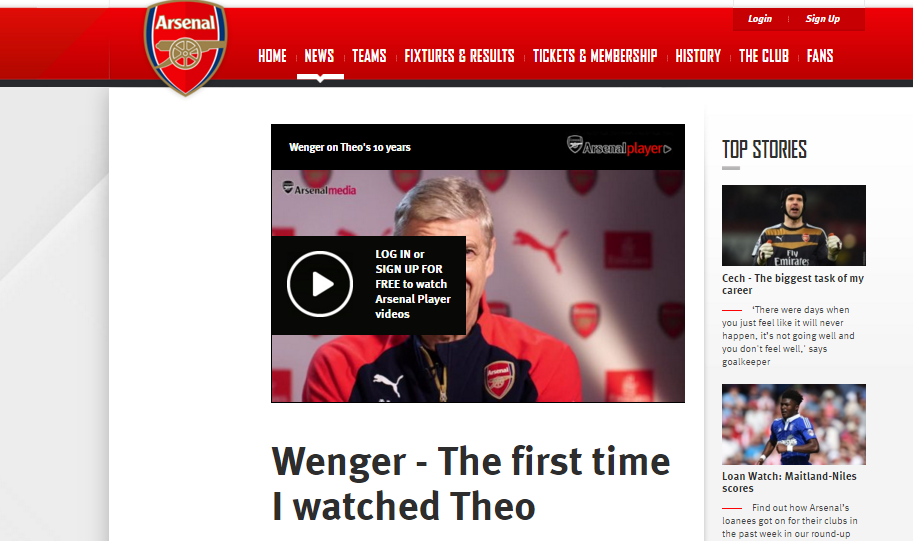
Task: Open the Cech goalkeeper story thumbnail
Action: 794,225
